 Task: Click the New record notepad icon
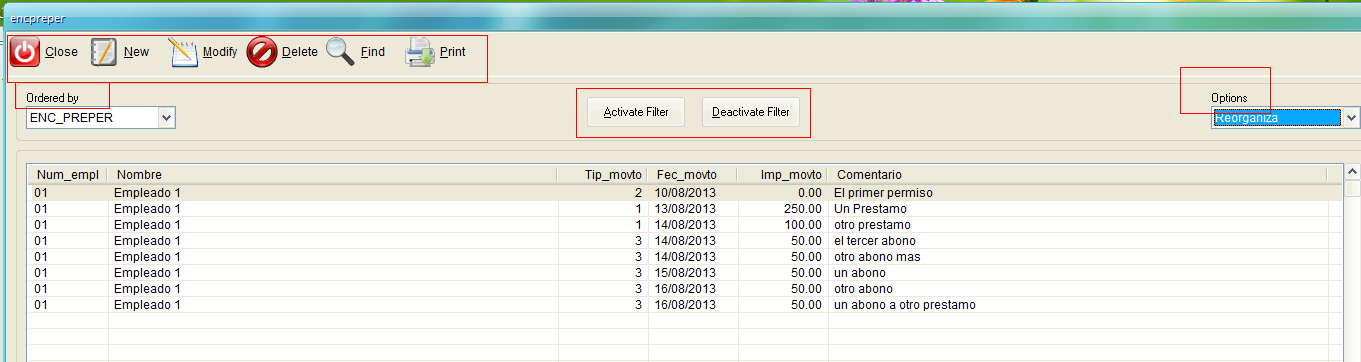pos(104,52)
